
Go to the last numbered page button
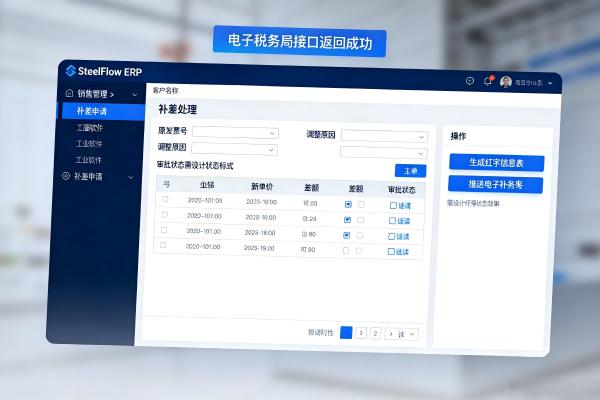tap(375, 333)
